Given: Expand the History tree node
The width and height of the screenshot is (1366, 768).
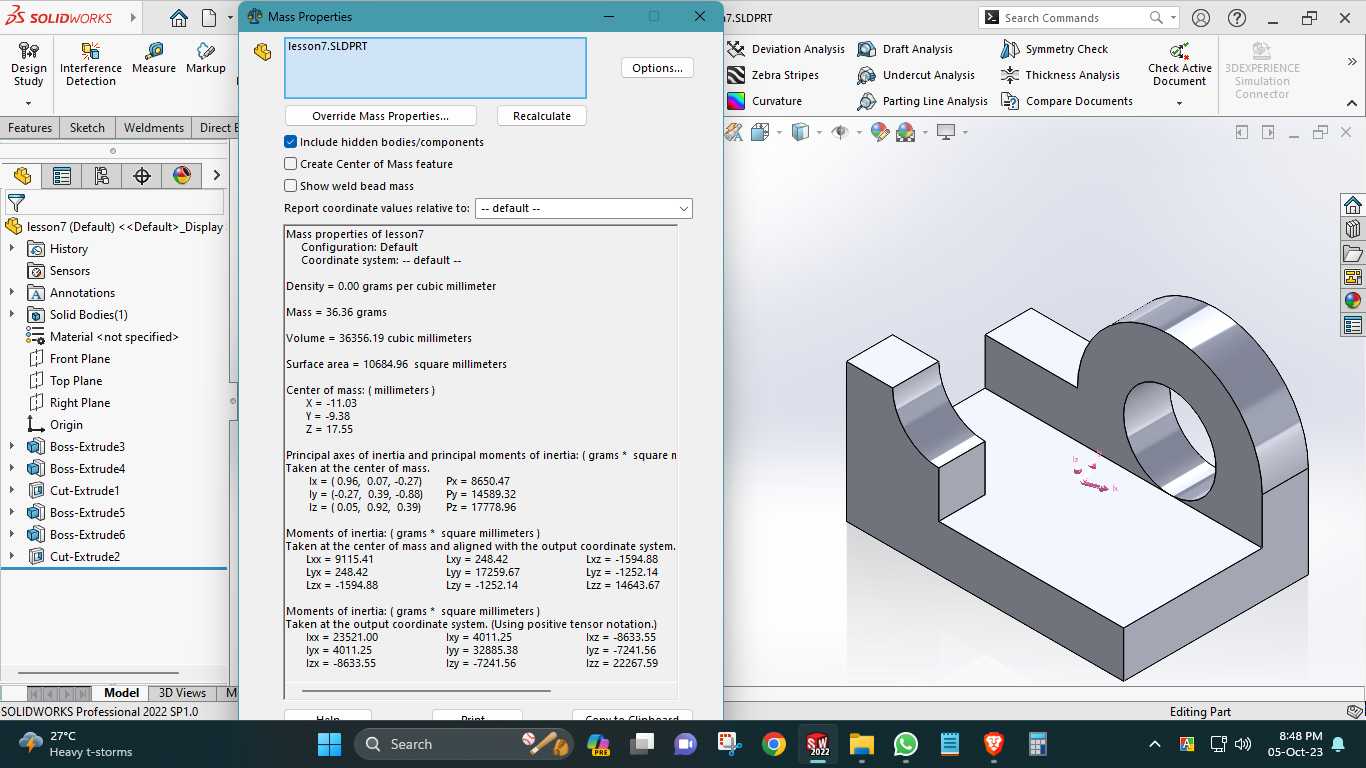Looking at the screenshot, I should pos(12,249).
